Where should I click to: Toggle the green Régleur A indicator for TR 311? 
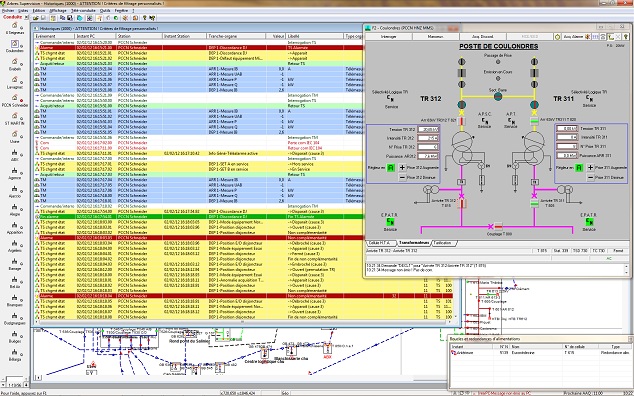tap(579, 167)
